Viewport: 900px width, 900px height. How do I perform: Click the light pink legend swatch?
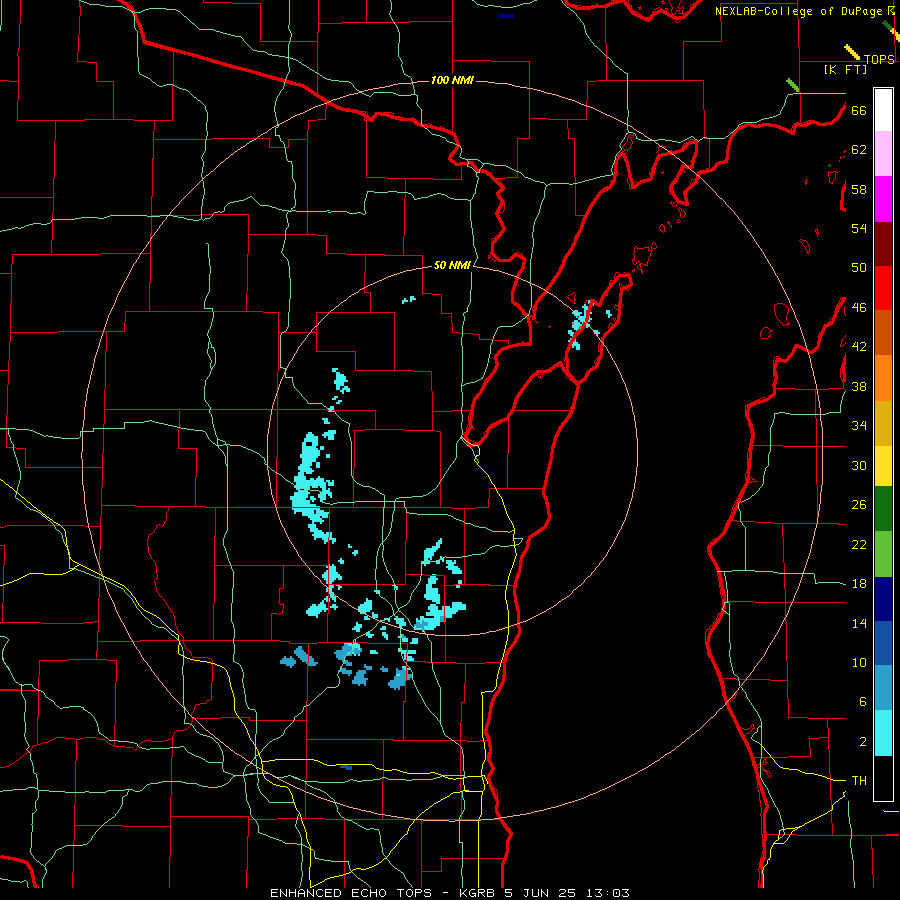[x=883, y=154]
